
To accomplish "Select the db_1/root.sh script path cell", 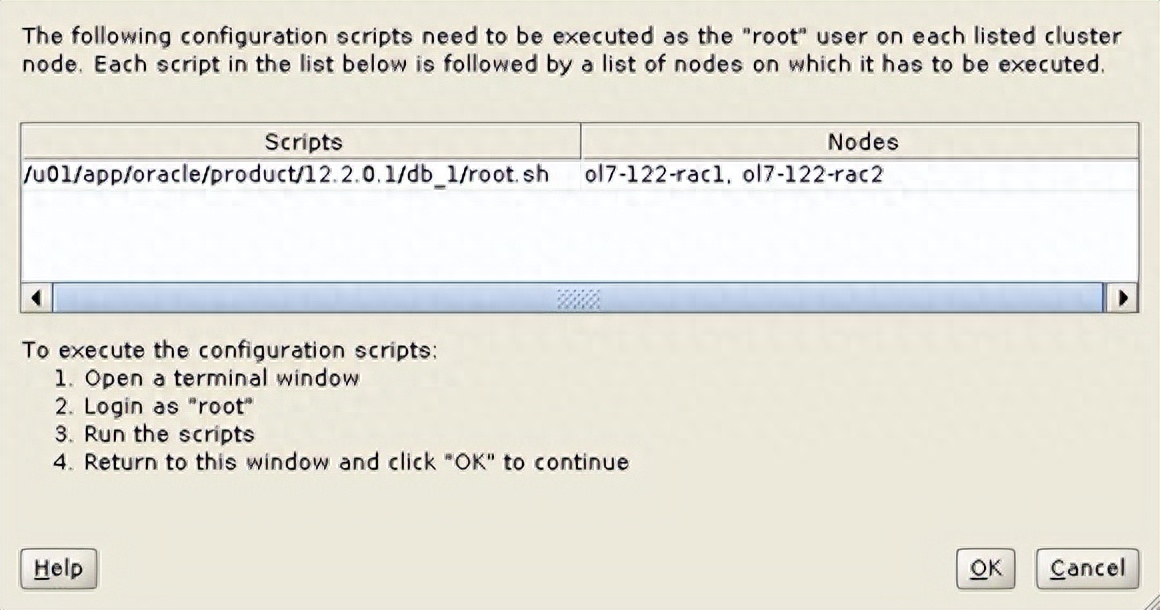I will 286,173.
